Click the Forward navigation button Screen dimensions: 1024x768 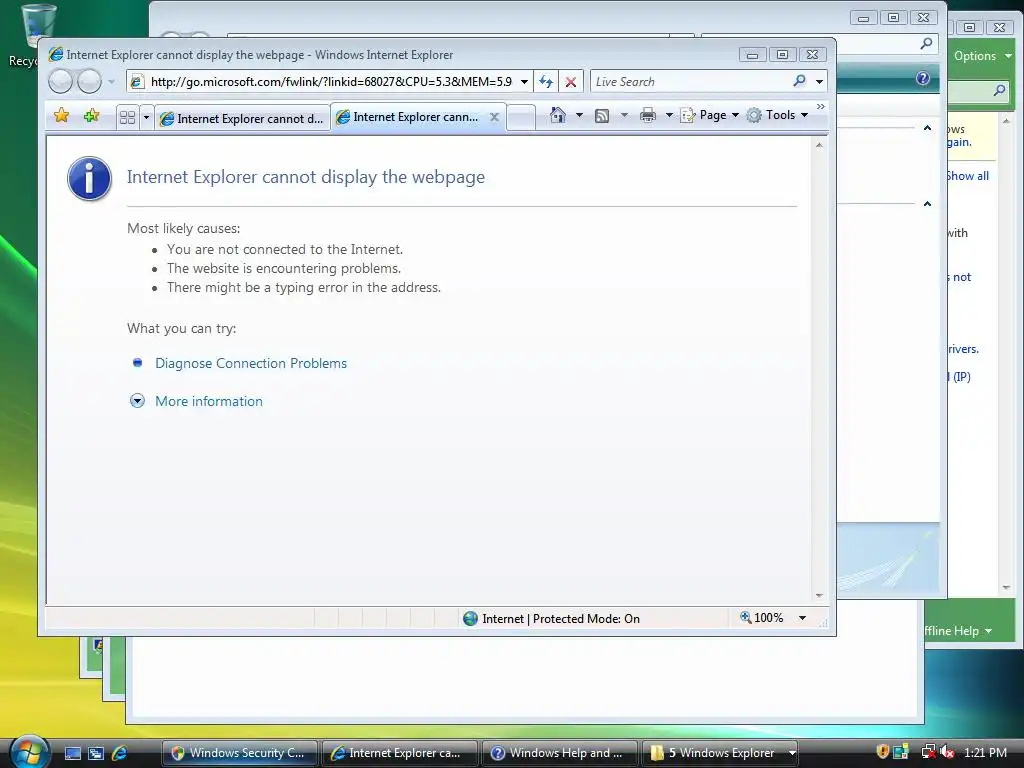coord(89,82)
